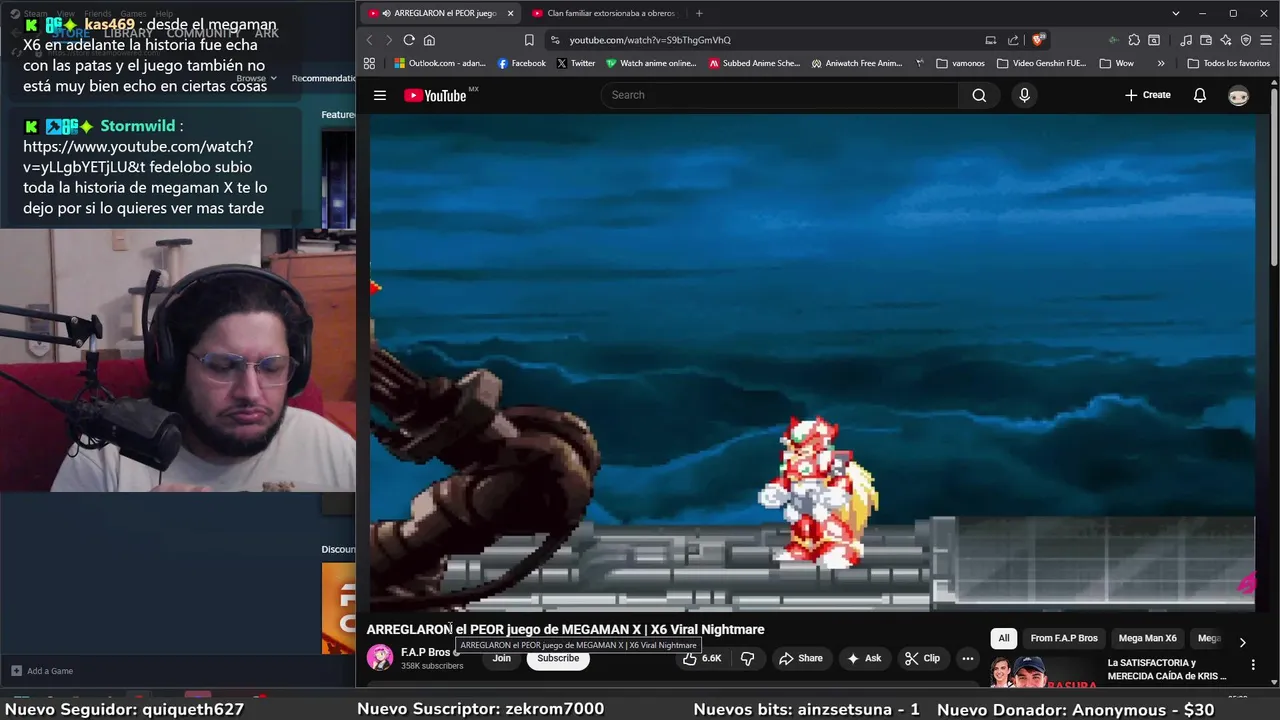The width and height of the screenshot is (1280, 720).
Task: Open YouTube notifications bell
Action: point(1200,95)
